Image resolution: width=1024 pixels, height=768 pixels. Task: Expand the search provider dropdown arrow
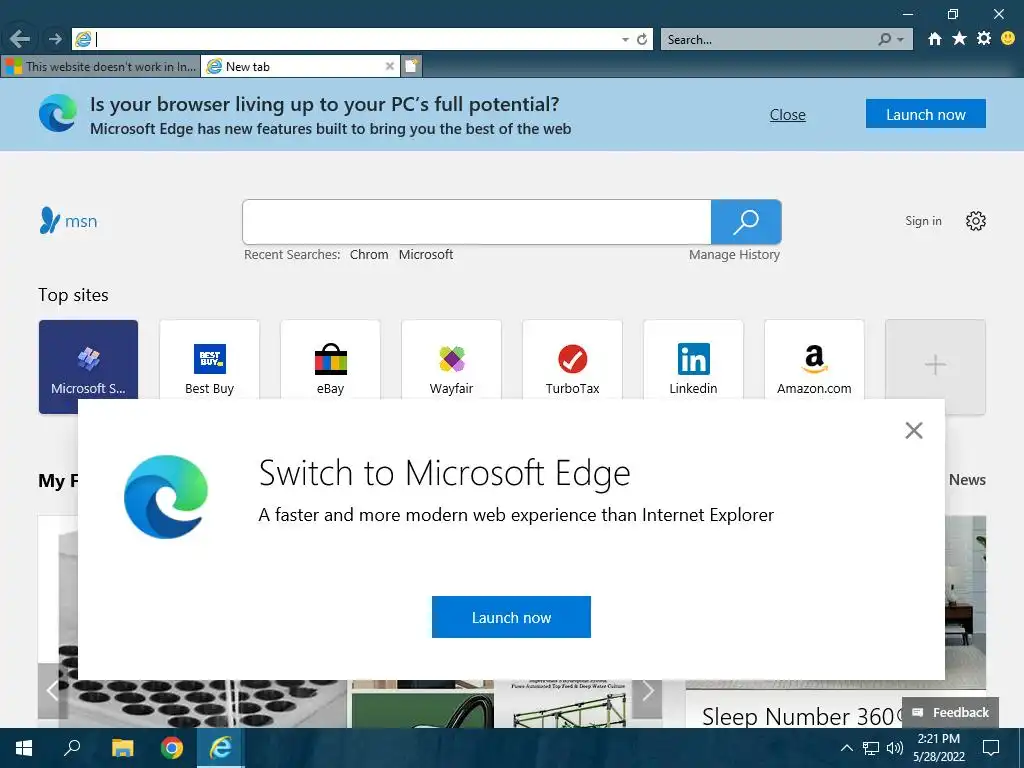(901, 40)
